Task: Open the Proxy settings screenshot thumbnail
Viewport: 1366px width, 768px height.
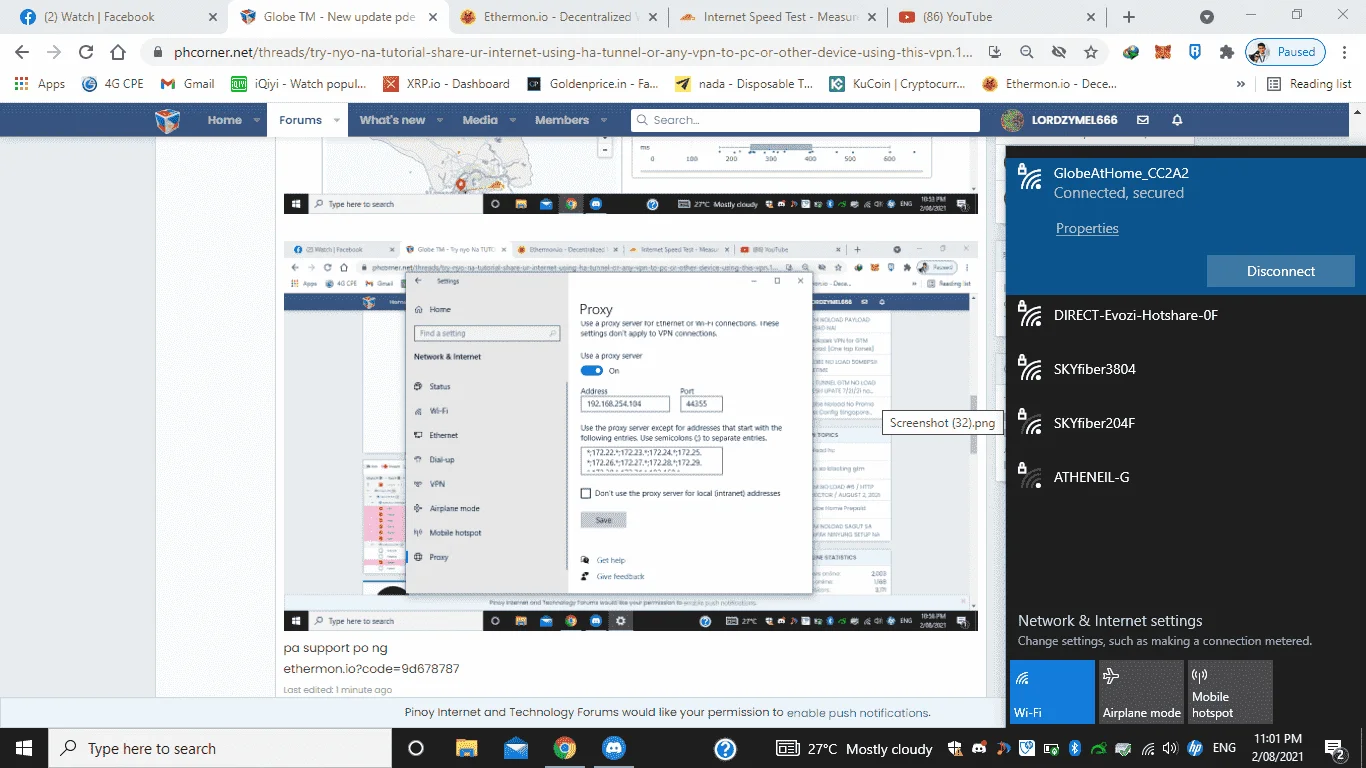Action: (x=630, y=436)
